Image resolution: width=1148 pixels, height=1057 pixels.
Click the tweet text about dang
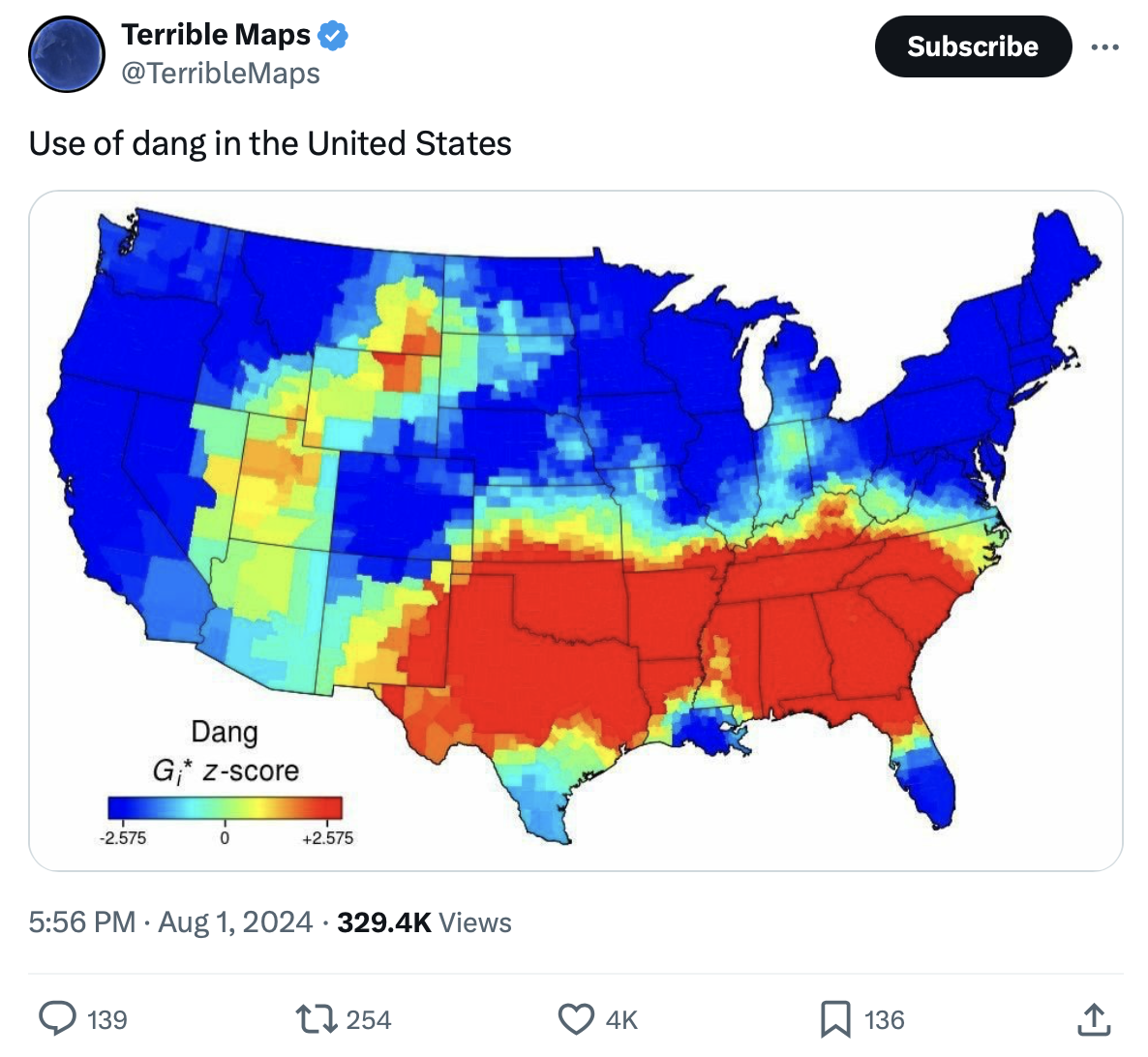coord(270,143)
